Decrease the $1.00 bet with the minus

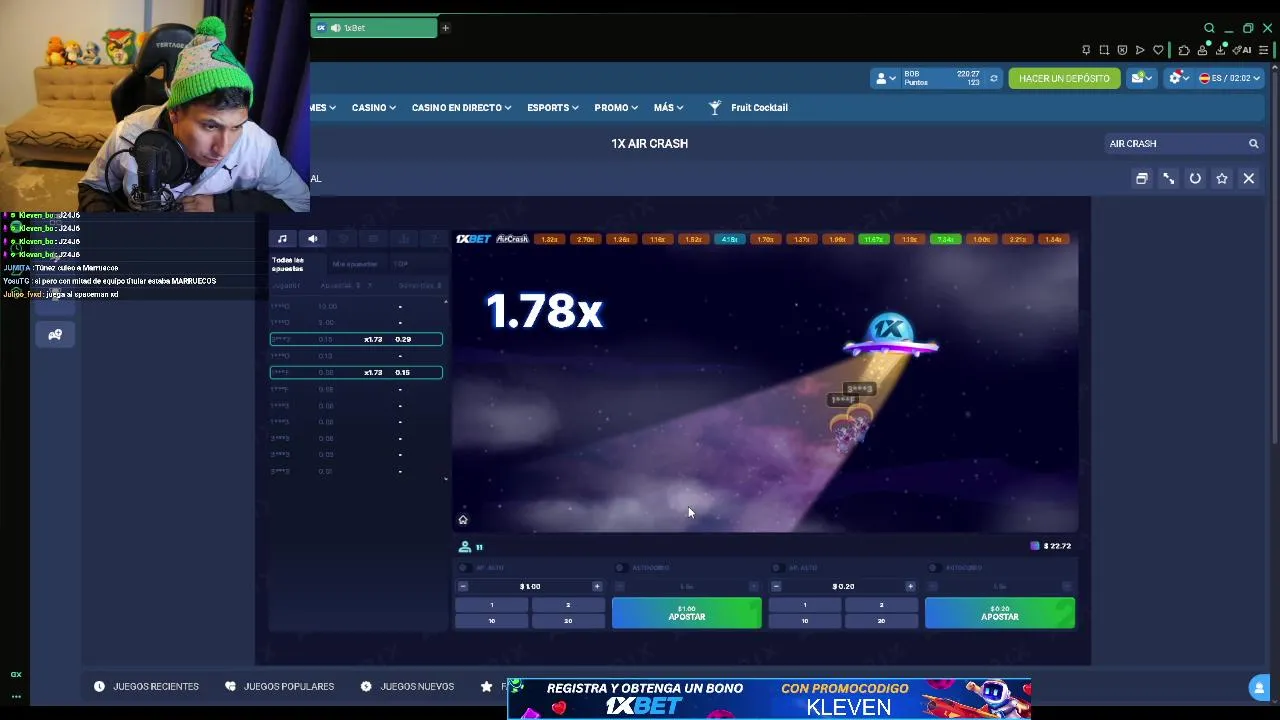pos(463,586)
